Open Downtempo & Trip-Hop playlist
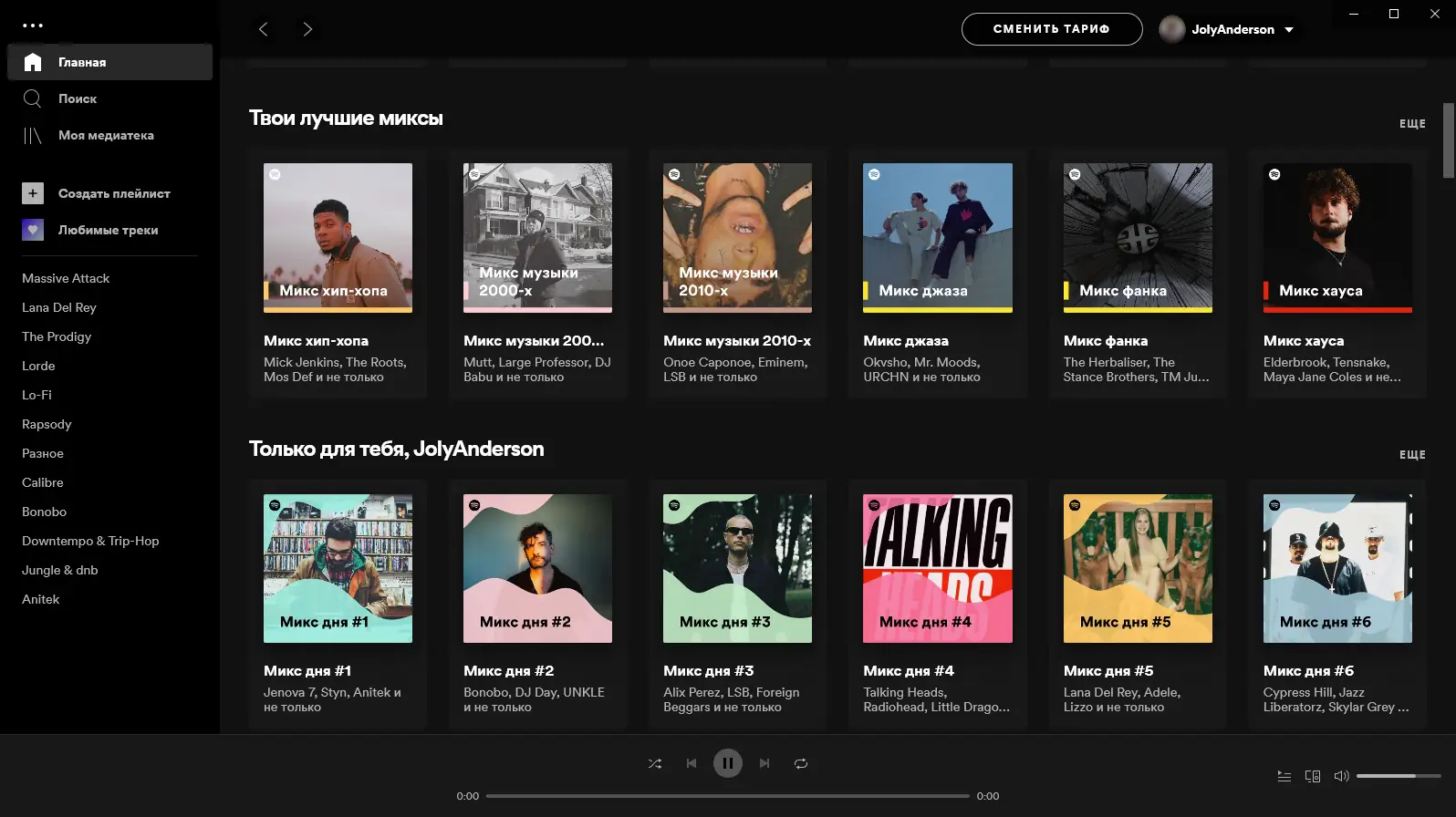This screenshot has height=817, width=1456. pyautogui.click(x=90, y=541)
